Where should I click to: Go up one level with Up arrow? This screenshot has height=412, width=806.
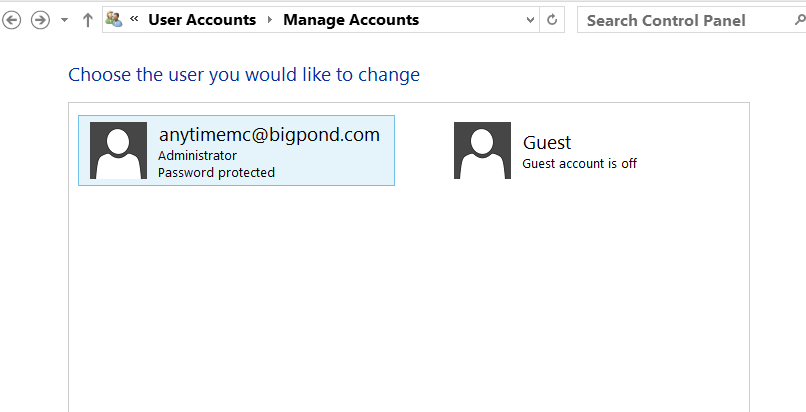87,20
